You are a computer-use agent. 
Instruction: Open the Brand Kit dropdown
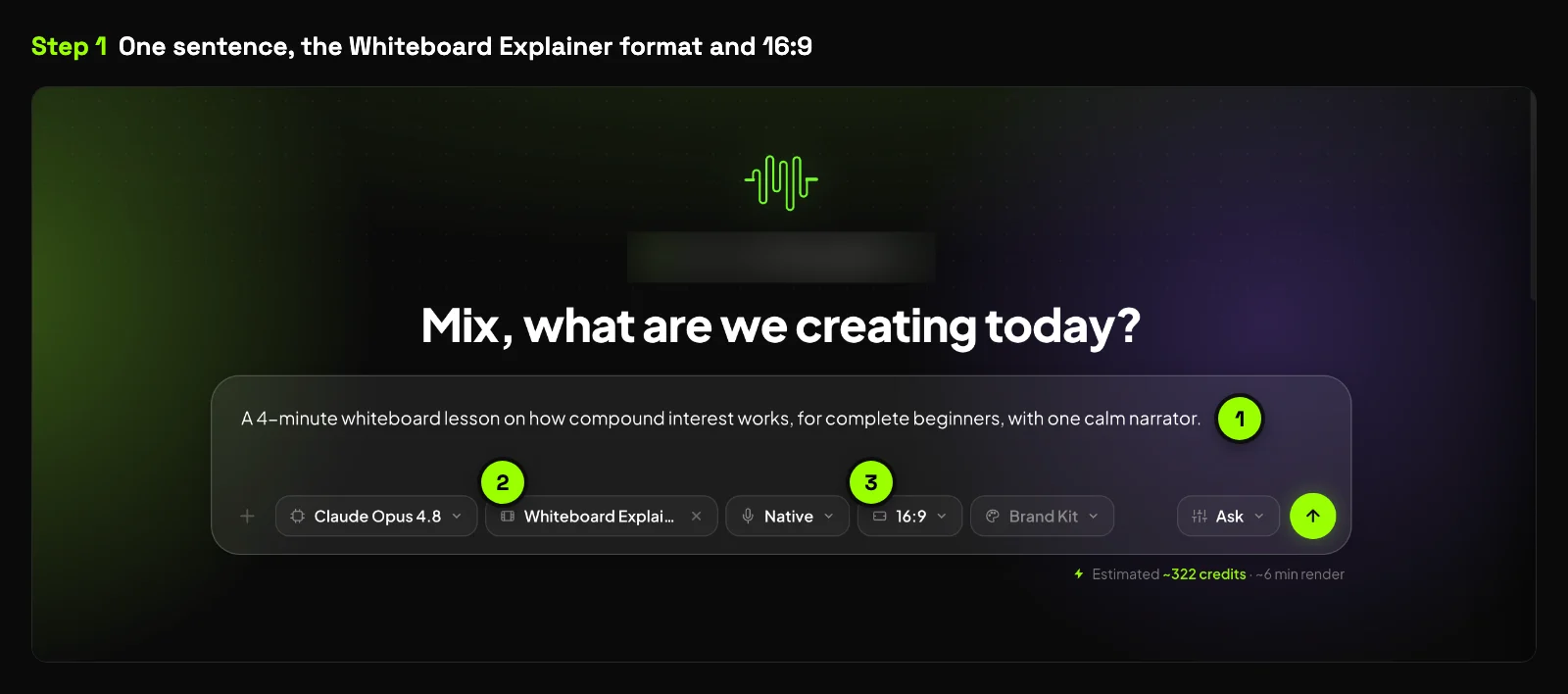tap(1042, 516)
